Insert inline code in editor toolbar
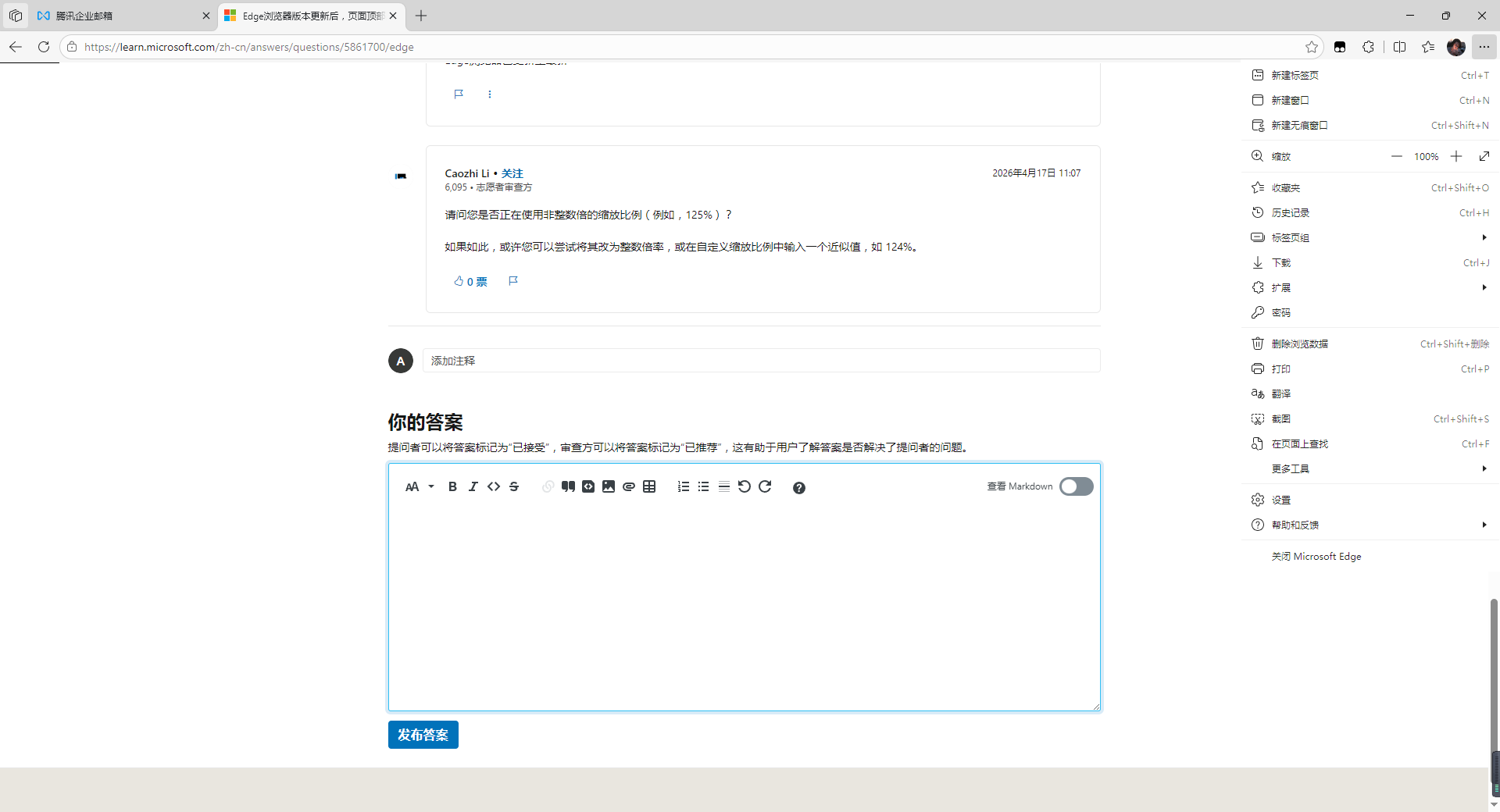Image resolution: width=1500 pixels, height=812 pixels. [x=494, y=486]
